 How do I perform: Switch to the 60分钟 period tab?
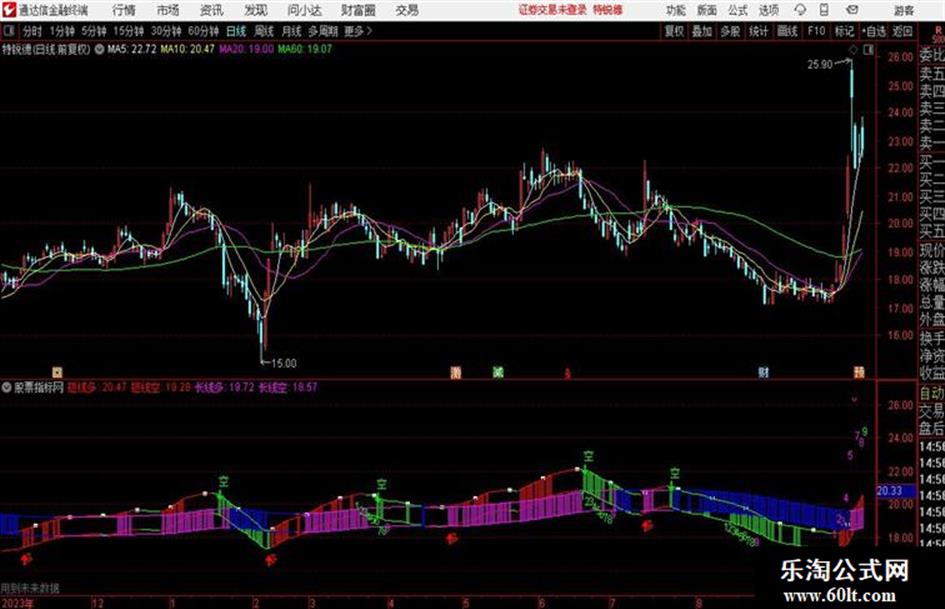tap(203, 31)
